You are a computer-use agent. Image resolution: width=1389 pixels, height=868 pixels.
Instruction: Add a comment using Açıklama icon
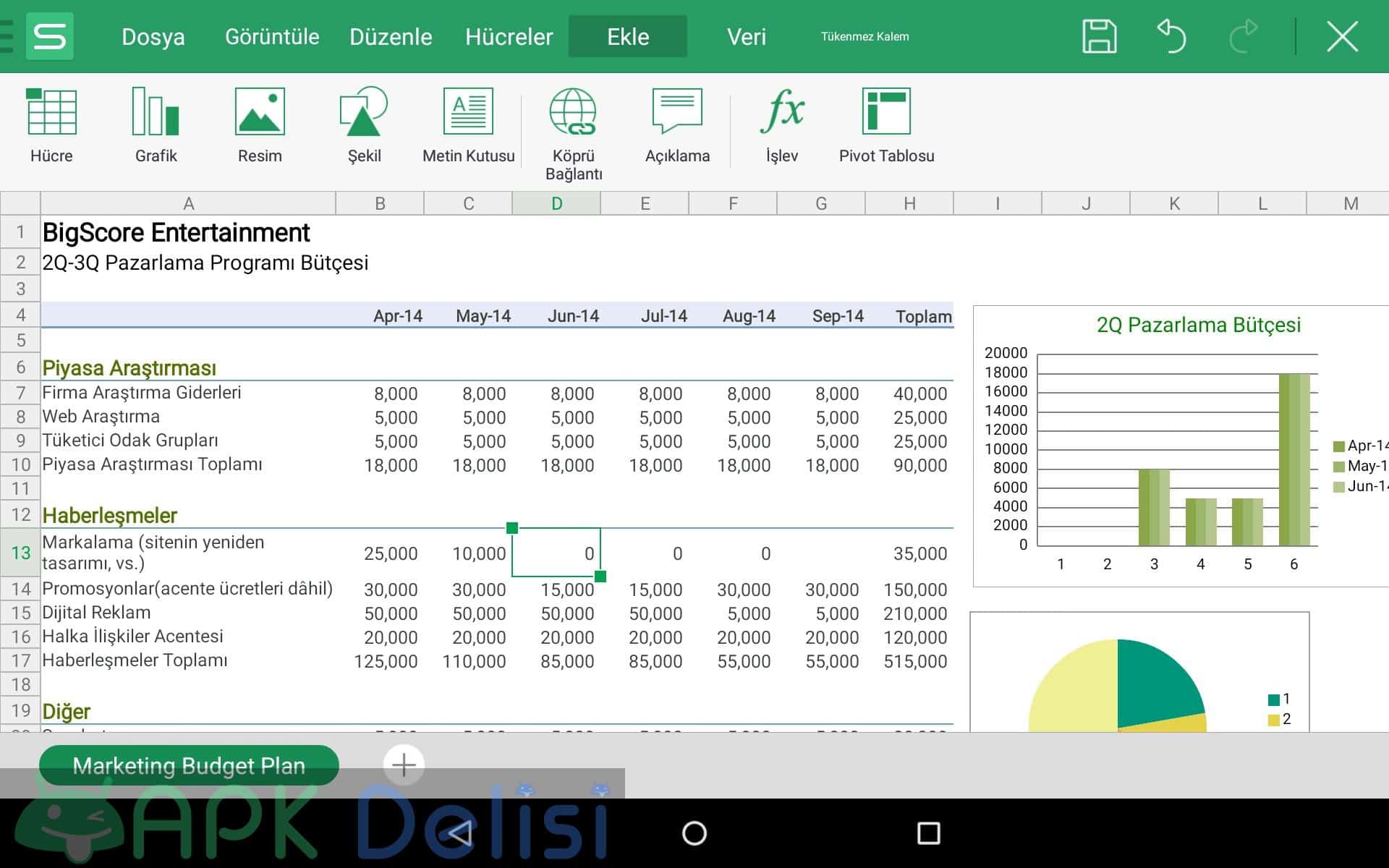pos(677,126)
